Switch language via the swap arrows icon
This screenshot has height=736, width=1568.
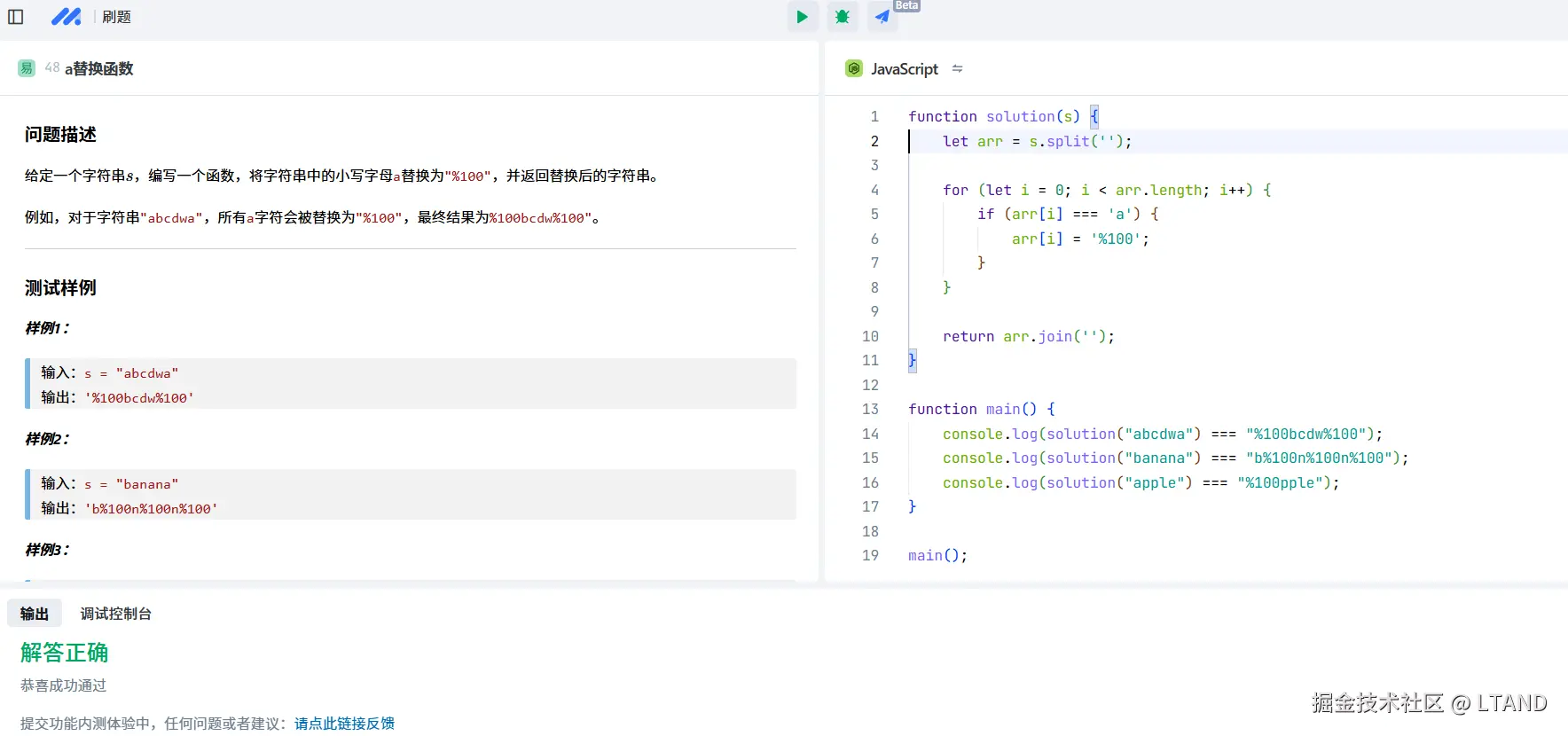pyautogui.click(x=957, y=68)
